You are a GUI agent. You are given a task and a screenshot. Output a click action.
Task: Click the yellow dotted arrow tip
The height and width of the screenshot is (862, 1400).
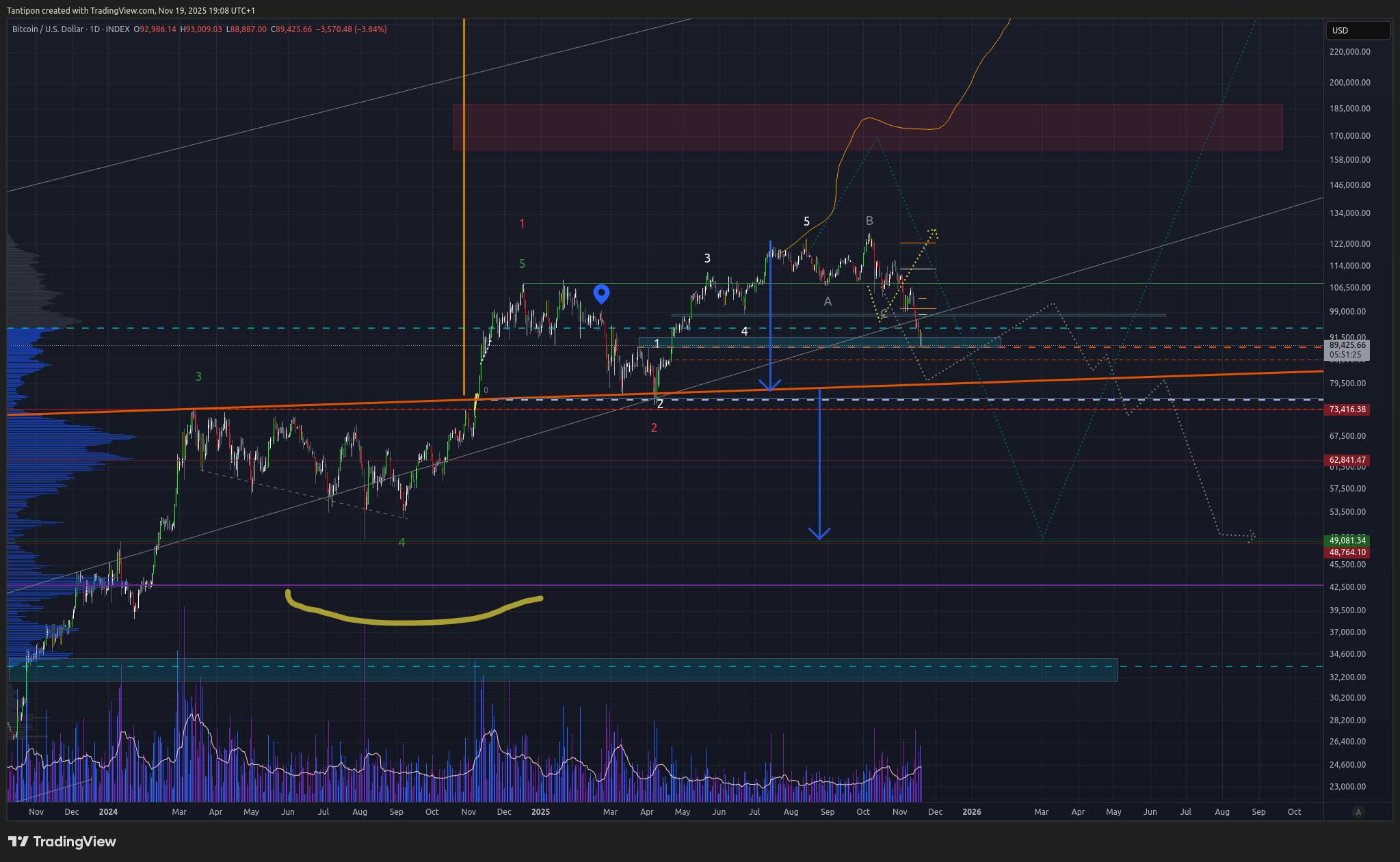tap(933, 232)
